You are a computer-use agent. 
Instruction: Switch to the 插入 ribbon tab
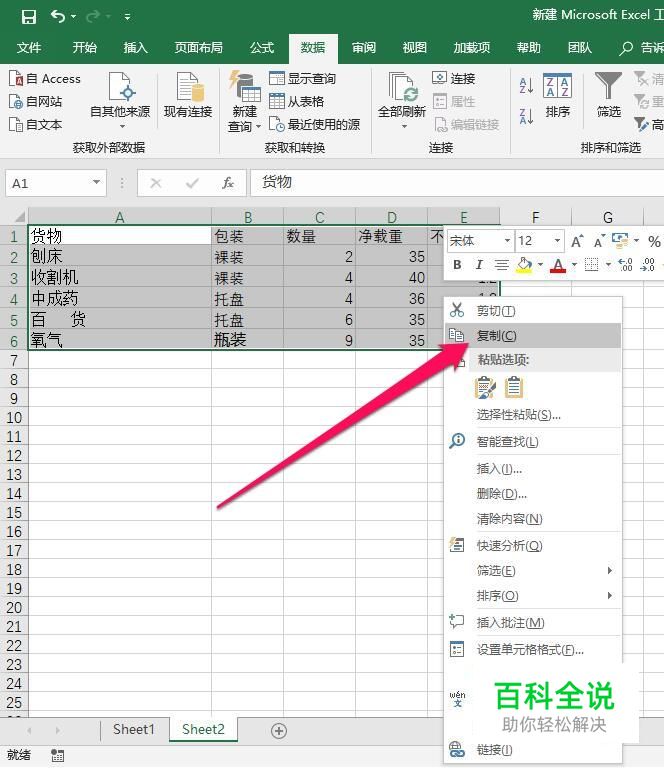click(136, 48)
